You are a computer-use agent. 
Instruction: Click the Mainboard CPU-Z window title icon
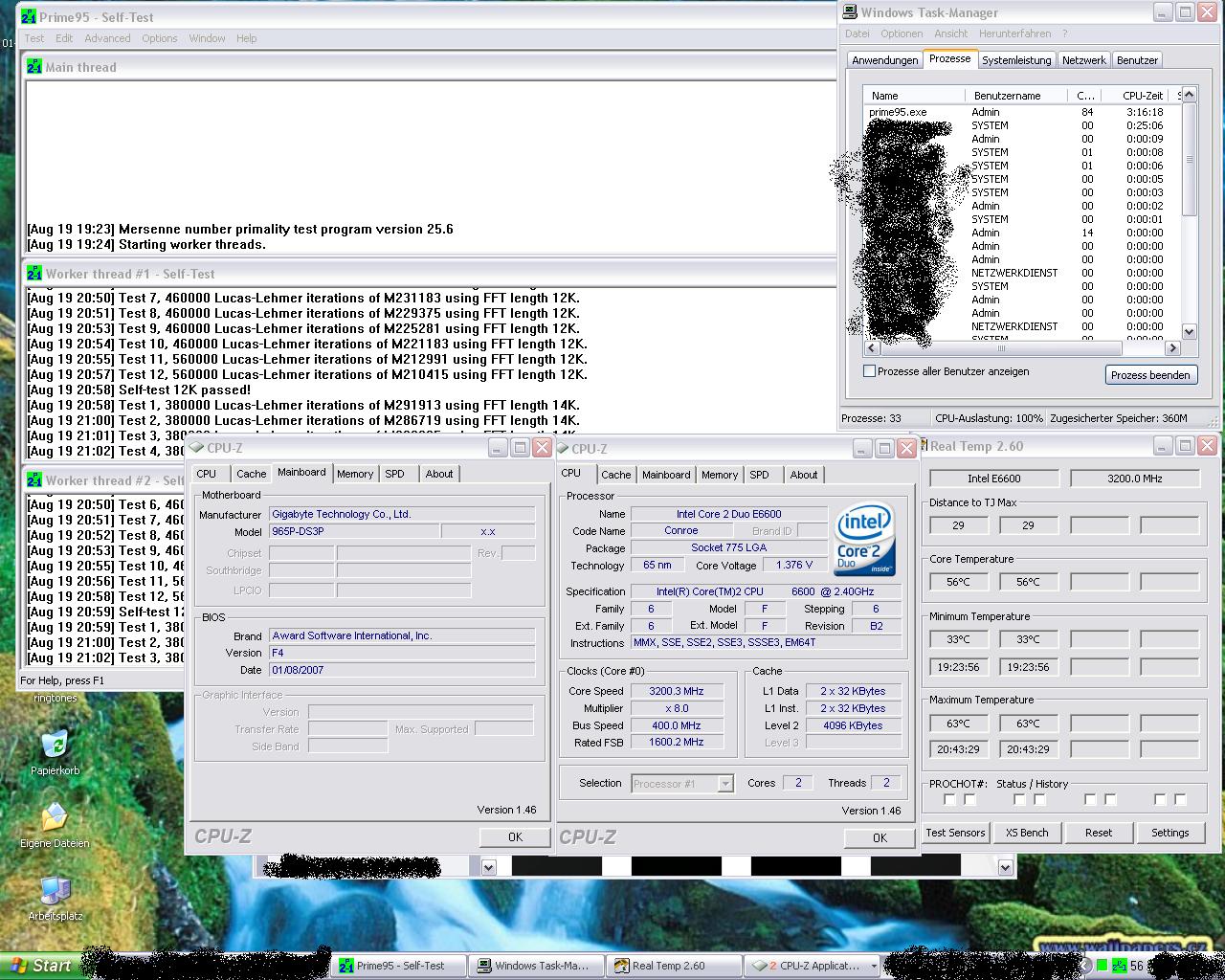click(x=197, y=447)
